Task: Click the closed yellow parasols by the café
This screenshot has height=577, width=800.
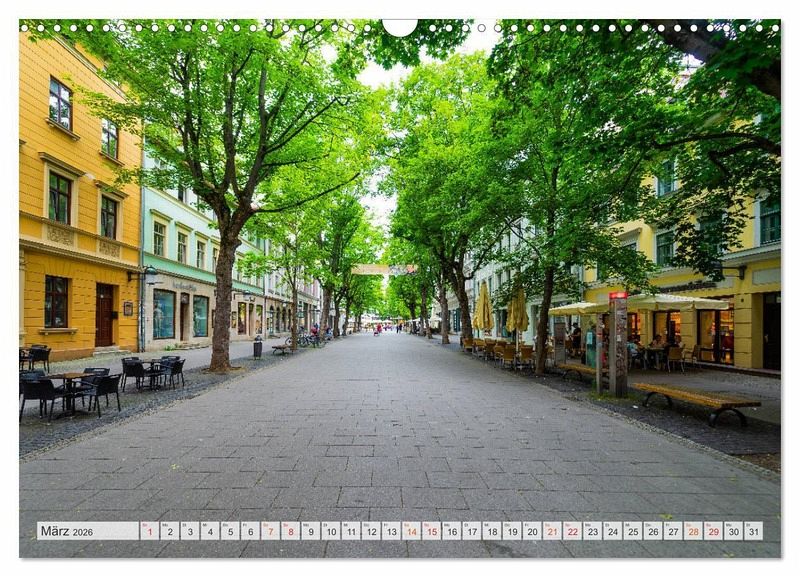Action: click(x=516, y=311)
